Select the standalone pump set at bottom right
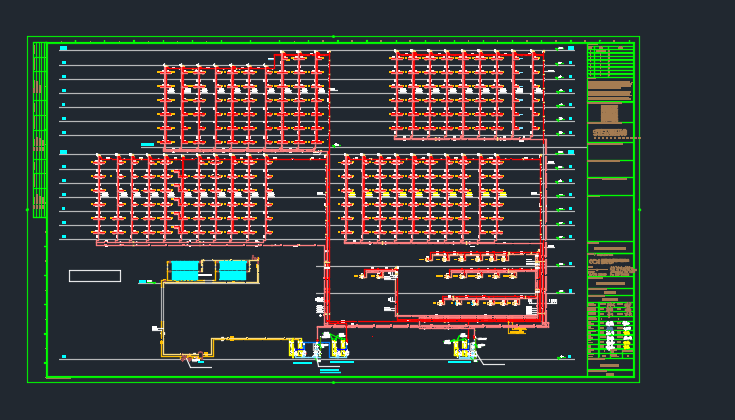Viewport: 735px width, 420px height. (x=465, y=346)
